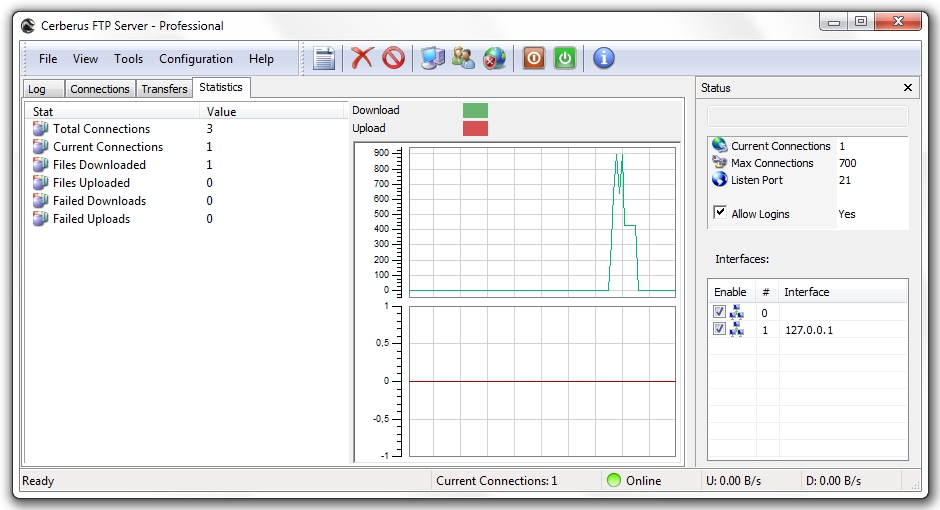Click the green Online status indicator

[613, 480]
